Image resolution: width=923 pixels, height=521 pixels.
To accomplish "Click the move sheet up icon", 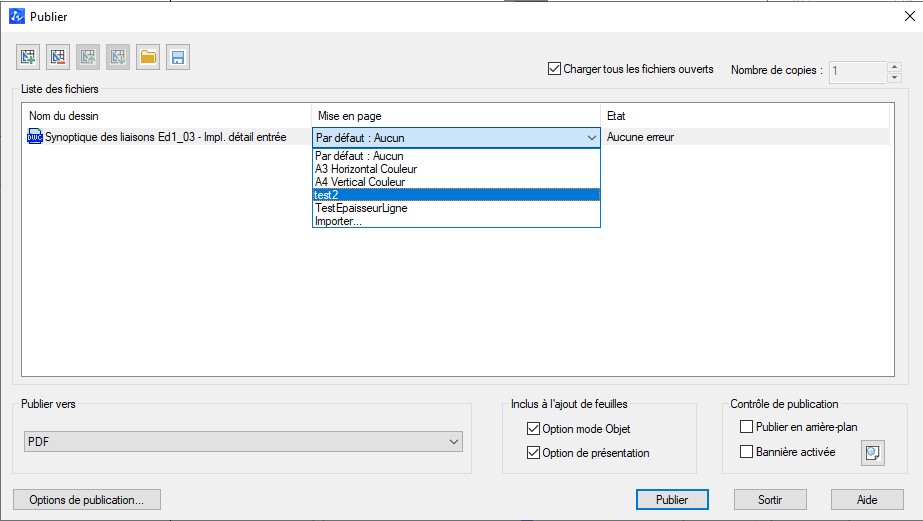I will [88, 57].
